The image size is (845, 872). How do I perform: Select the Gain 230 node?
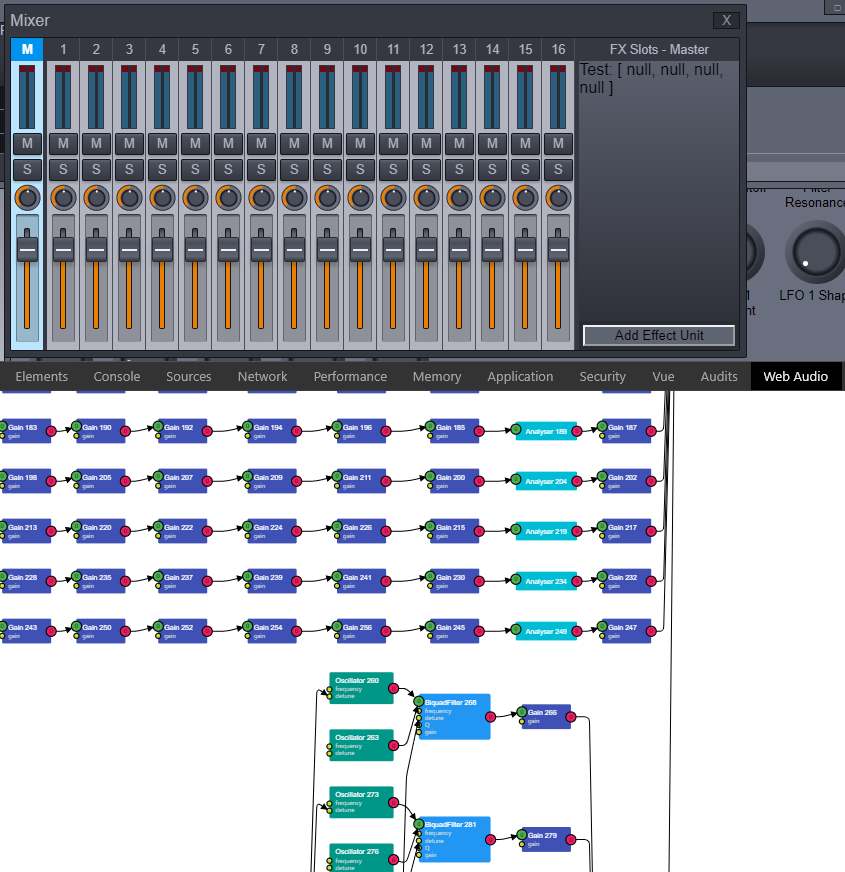click(x=454, y=581)
